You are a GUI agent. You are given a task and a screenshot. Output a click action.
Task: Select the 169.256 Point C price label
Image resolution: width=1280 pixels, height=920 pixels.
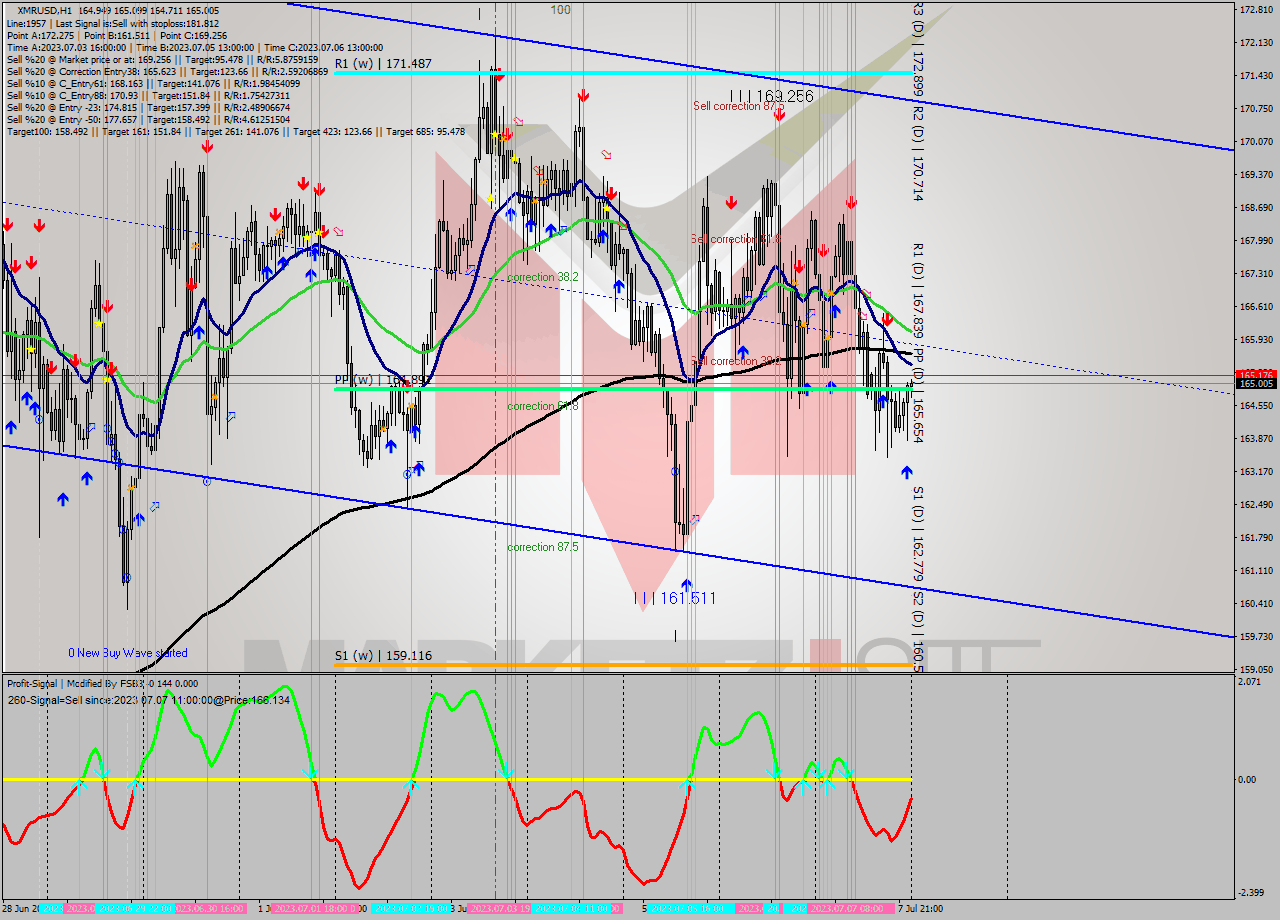coord(778,96)
